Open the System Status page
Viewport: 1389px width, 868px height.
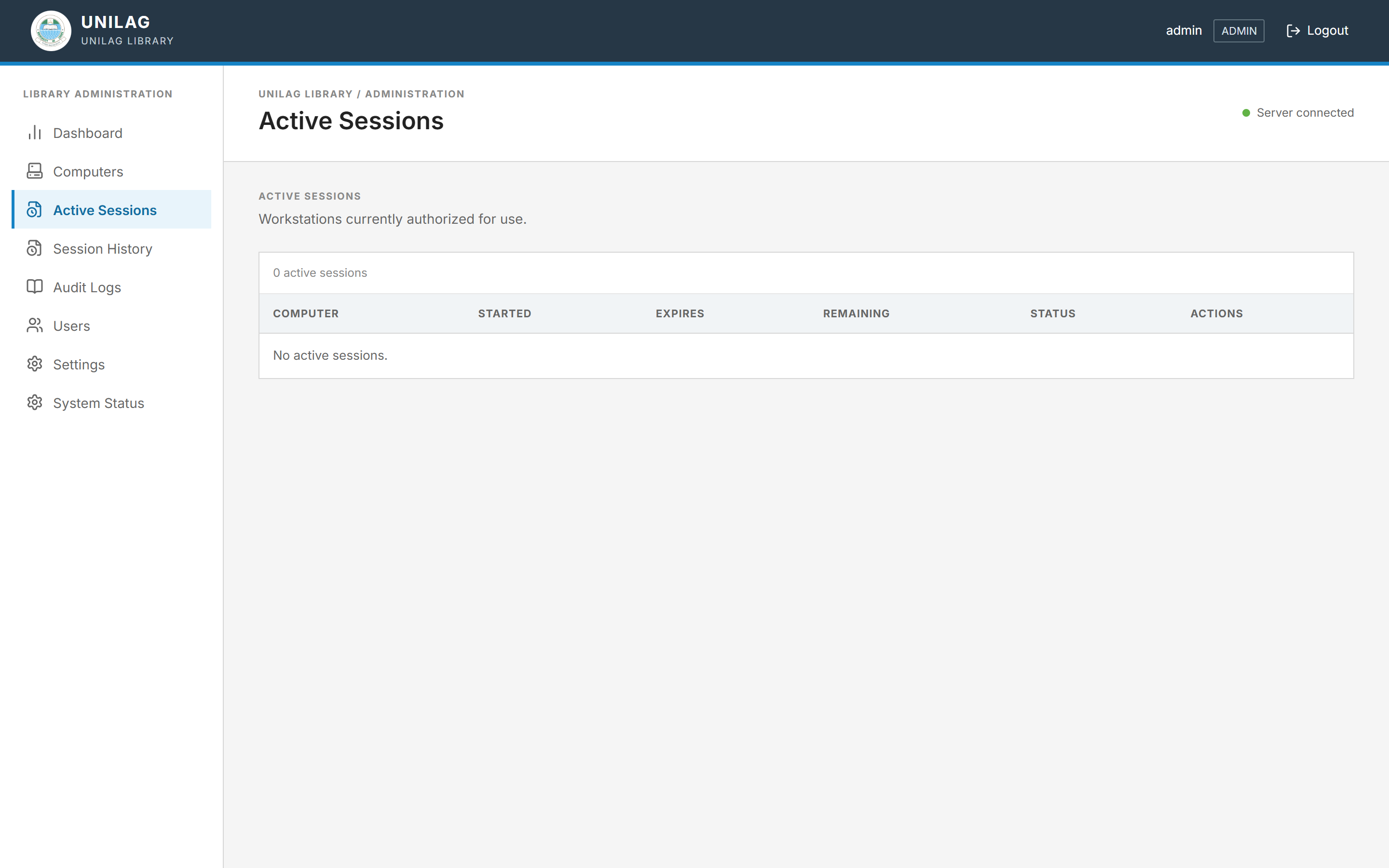click(111, 403)
